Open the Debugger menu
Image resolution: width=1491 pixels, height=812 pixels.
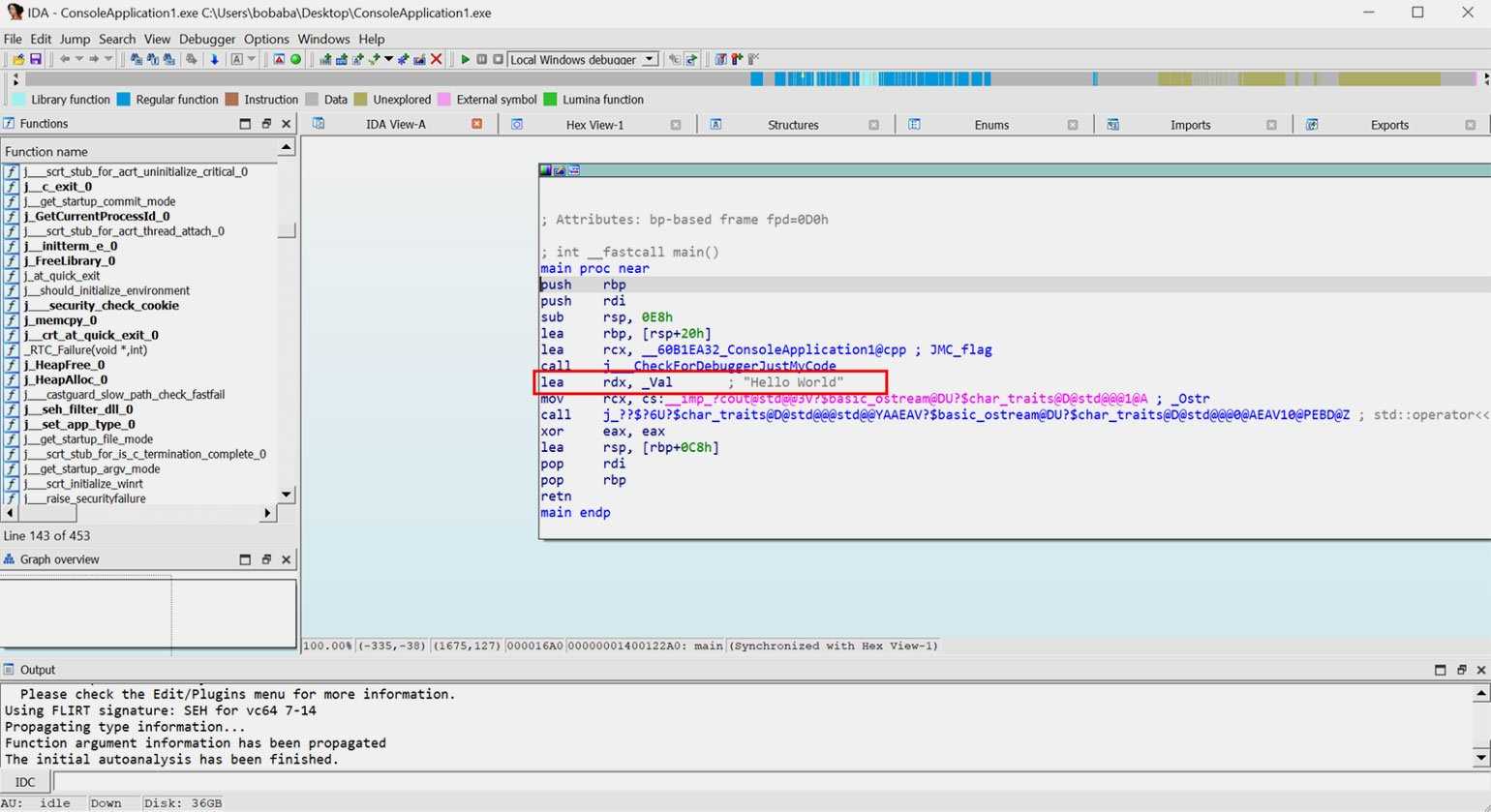pos(207,39)
